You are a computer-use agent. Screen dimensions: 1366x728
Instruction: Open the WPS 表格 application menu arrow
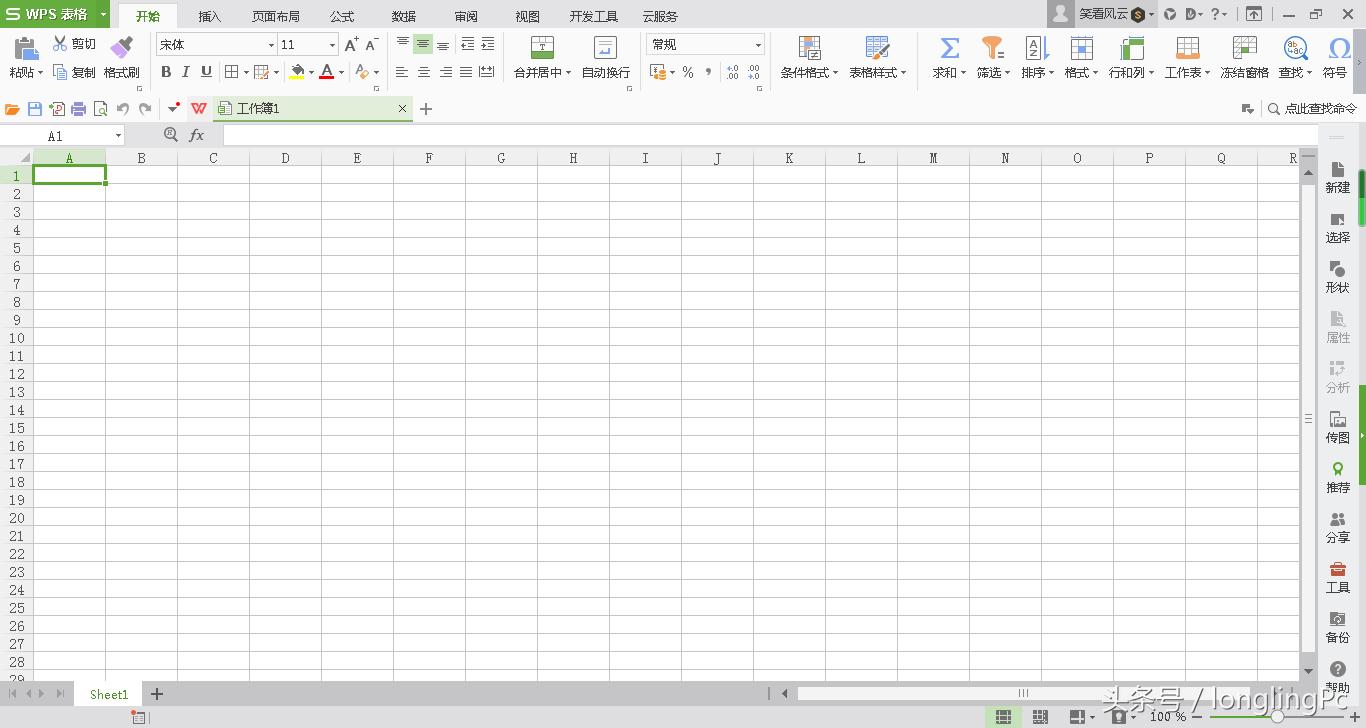104,14
